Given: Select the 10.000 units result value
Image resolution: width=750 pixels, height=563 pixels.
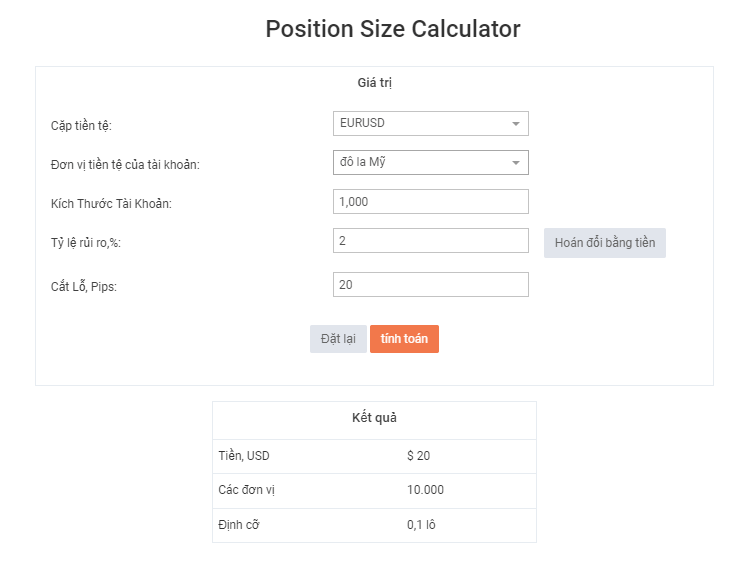Looking at the screenshot, I should (425, 490).
